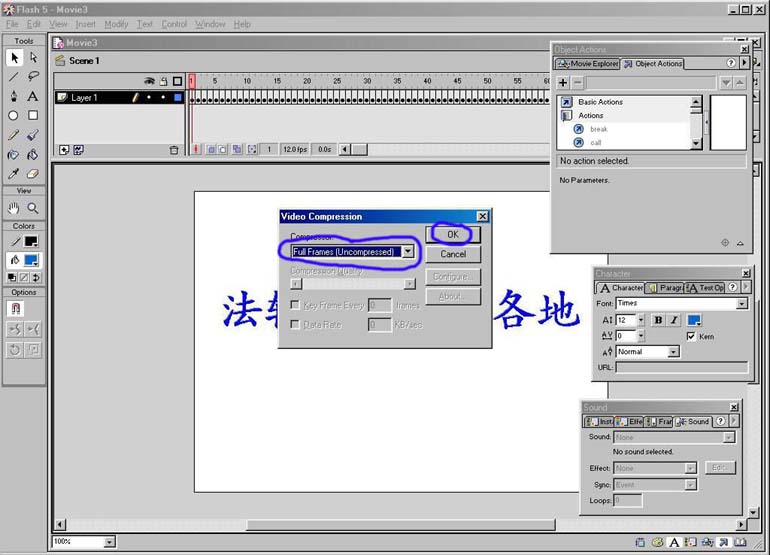This screenshot has height=555, width=770.
Task: Toggle italic text formatting in Character panel
Action: pyautogui.click(x=674, y=320)
